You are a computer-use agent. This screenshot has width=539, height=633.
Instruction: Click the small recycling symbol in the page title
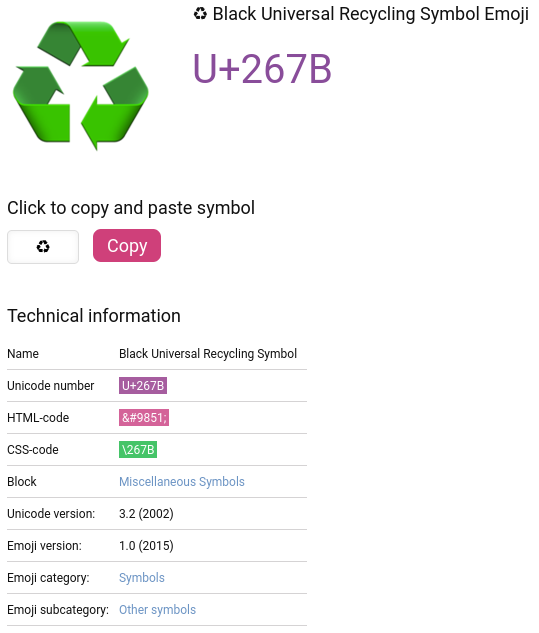[x=200, y=14]
